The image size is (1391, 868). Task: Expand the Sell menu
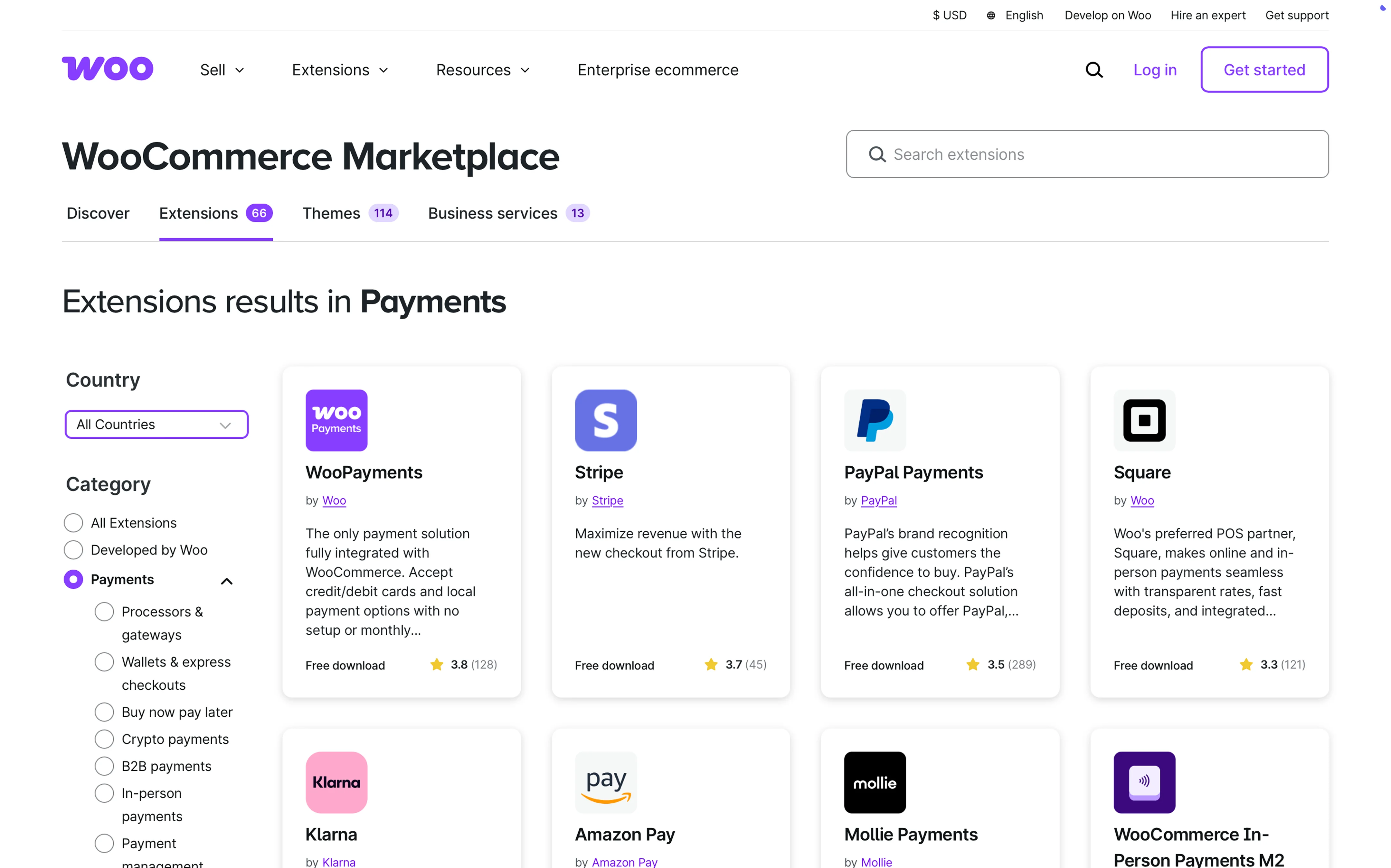[x=222, y=70]
